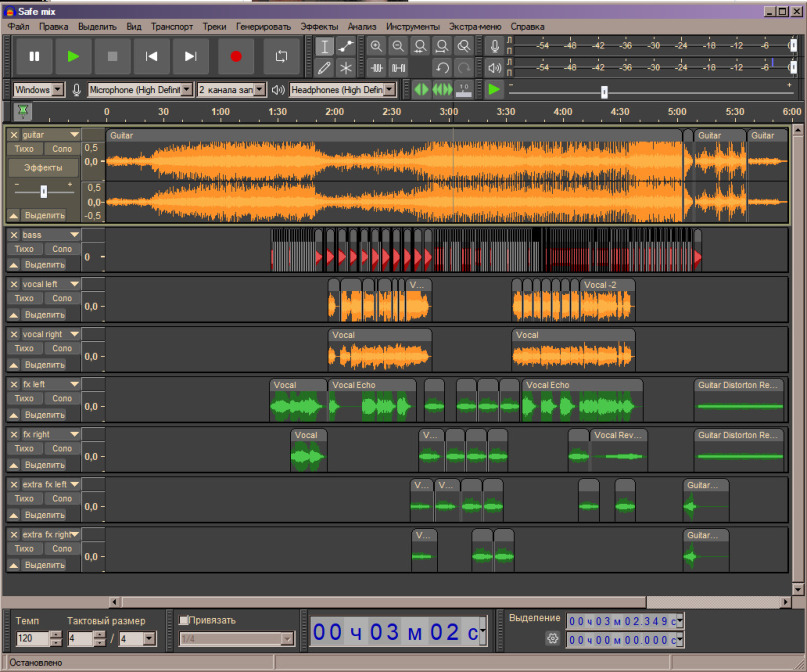
Task: Skip to start of project
Action: [151, 57]
